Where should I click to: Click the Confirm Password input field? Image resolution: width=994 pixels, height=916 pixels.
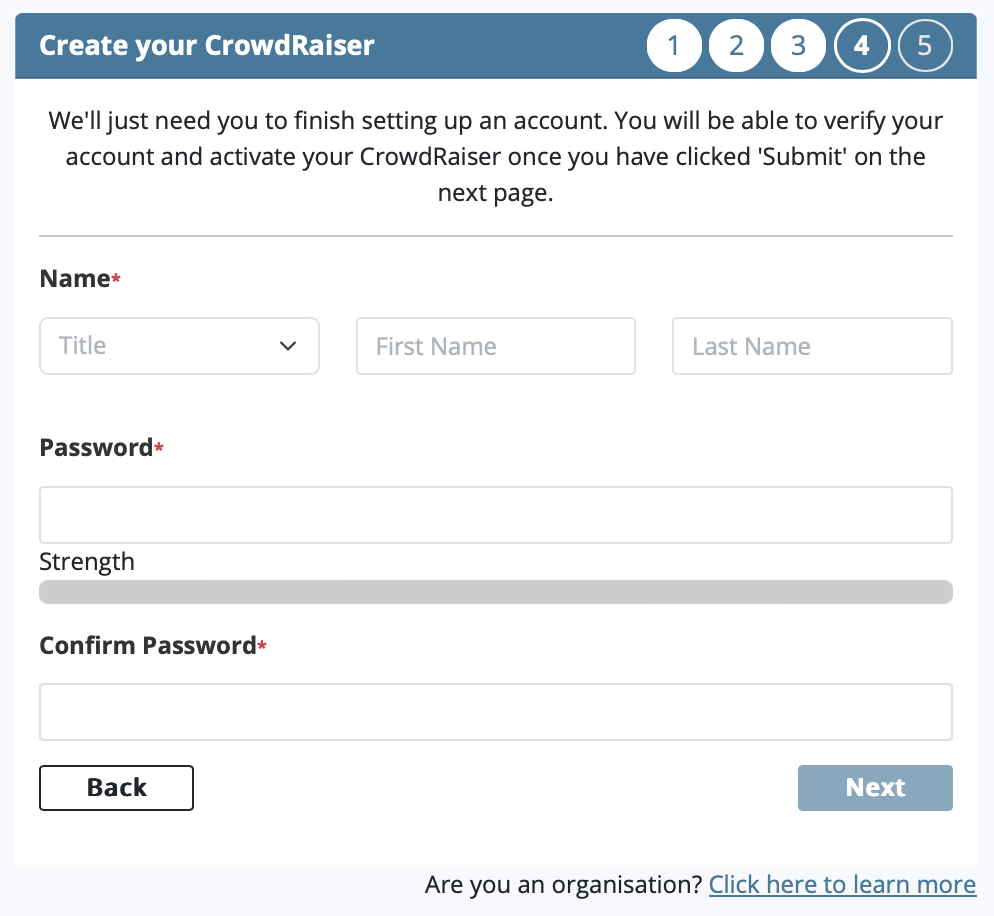coord(496,711)
